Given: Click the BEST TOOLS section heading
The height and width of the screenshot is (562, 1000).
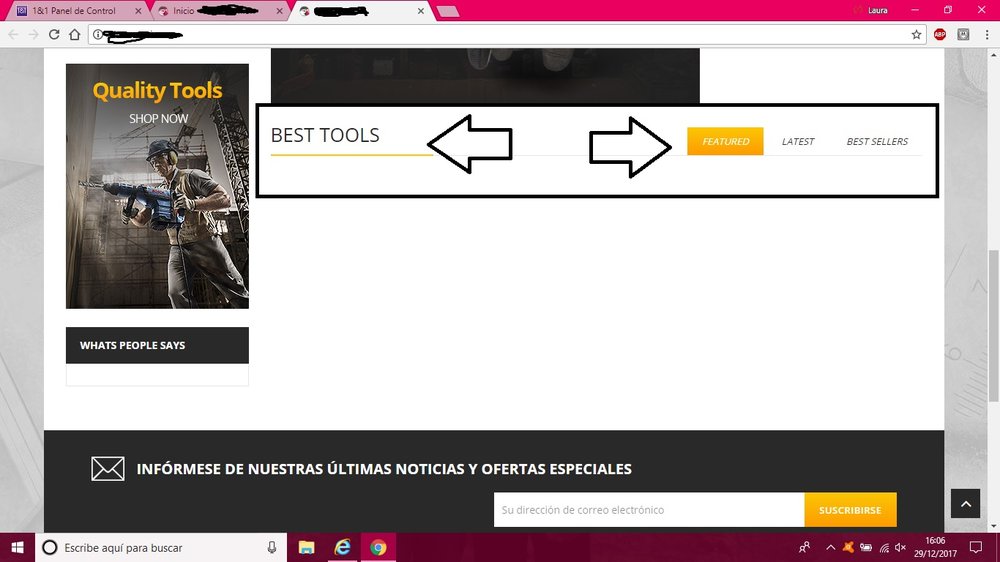Looking at the screenshot, I should (325, 135).
